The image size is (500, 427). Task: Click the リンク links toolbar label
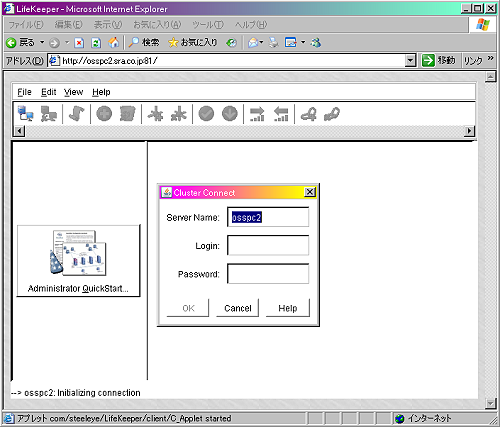tap(473, 61)
